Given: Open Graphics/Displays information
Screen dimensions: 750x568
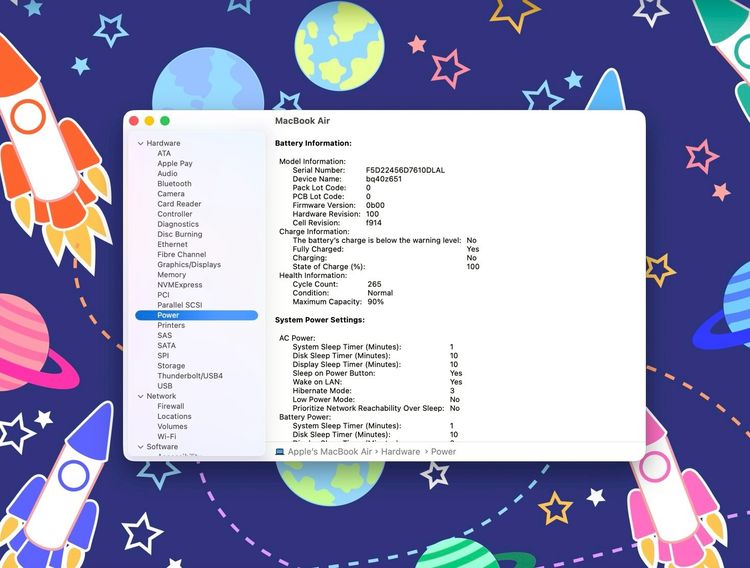Looking at the screenshot, I should coord(189,265).
